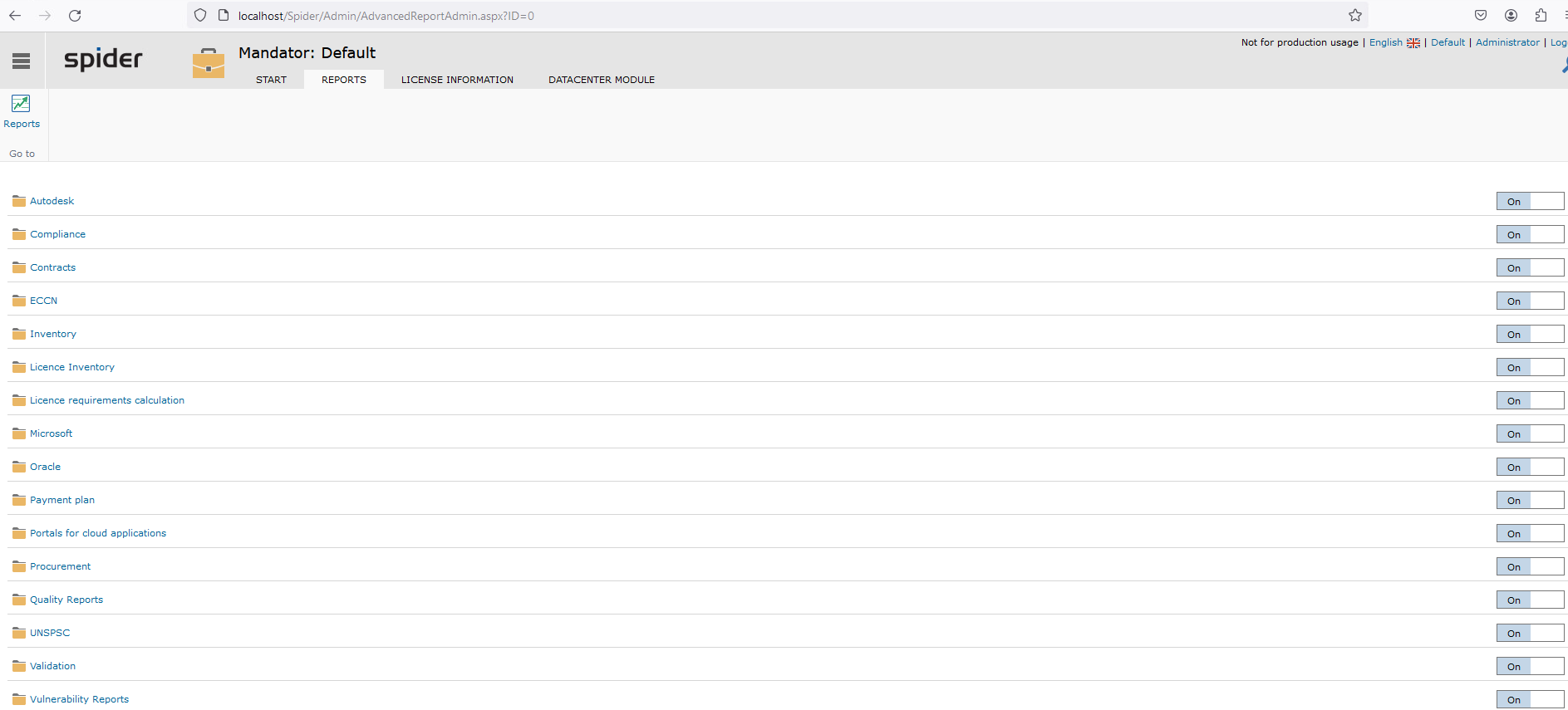
Task: Click the UK flag language icon
Action: 1413,43
